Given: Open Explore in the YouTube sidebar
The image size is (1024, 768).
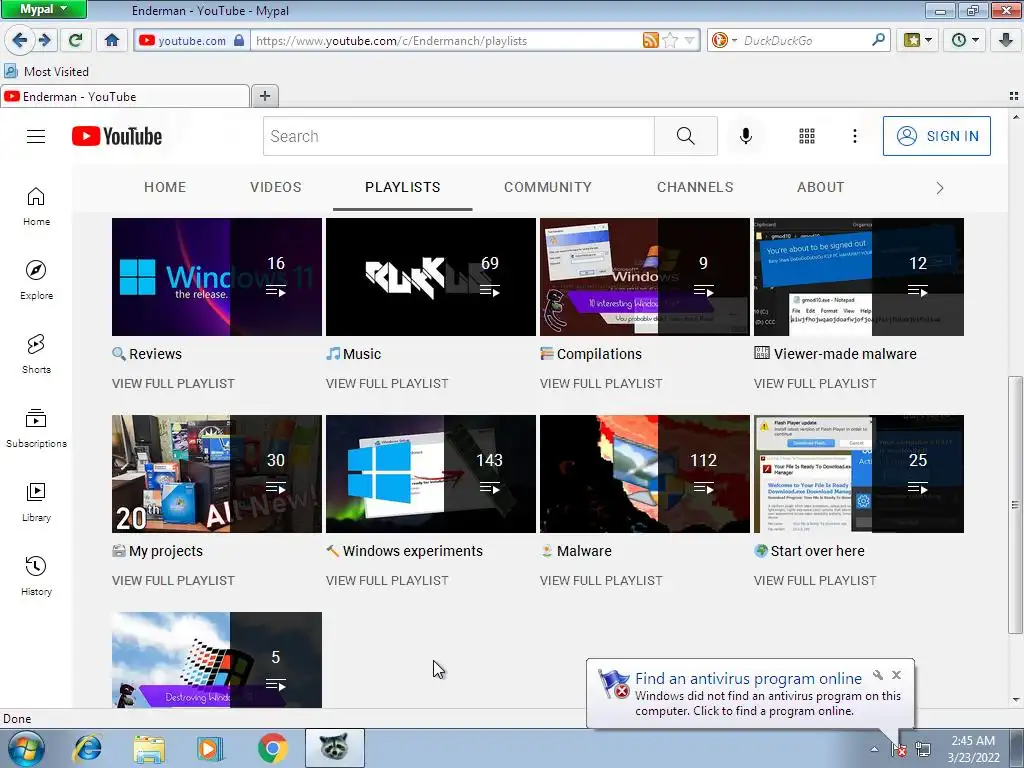Looking at the screenshot, I should 36,280.
